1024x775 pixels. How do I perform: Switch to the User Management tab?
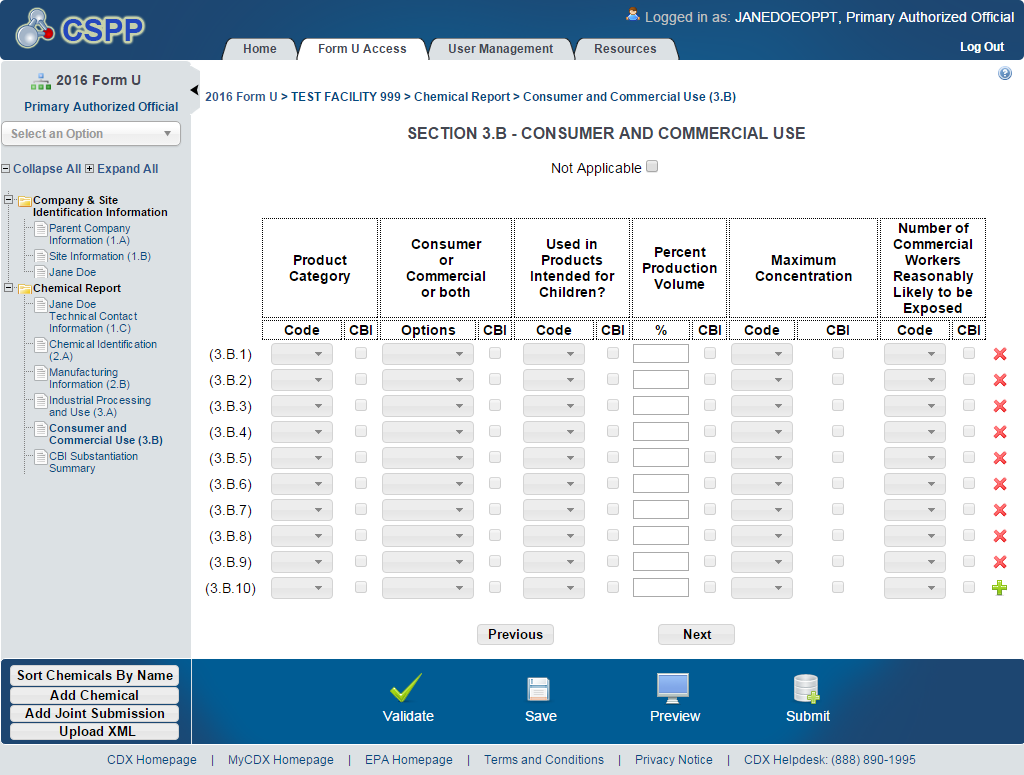click(500, 49)
